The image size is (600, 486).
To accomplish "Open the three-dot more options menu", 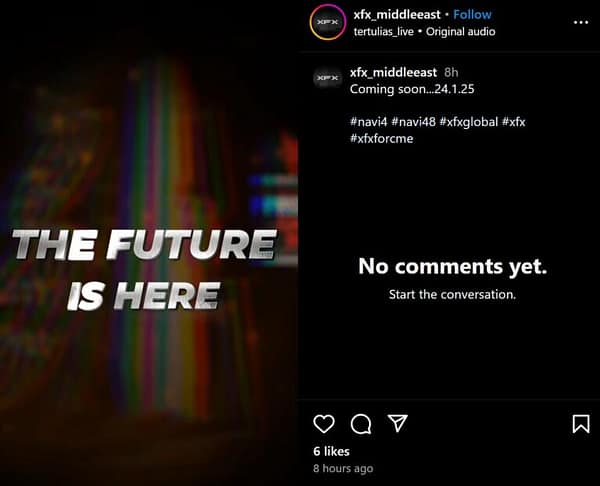I will tap(581, 23).
